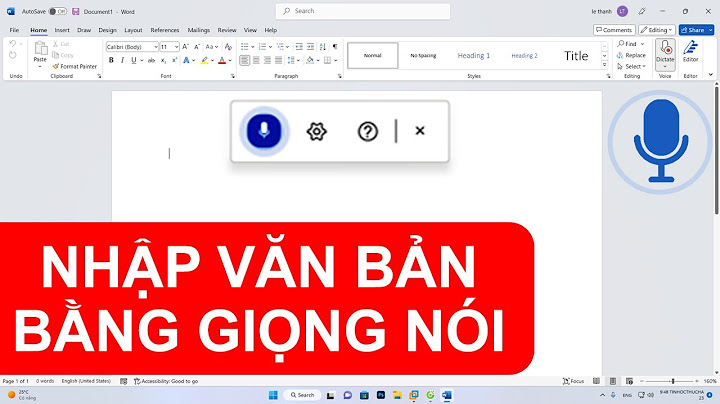
Task: Click the title bar Search box
Action: tap(363, 11)
